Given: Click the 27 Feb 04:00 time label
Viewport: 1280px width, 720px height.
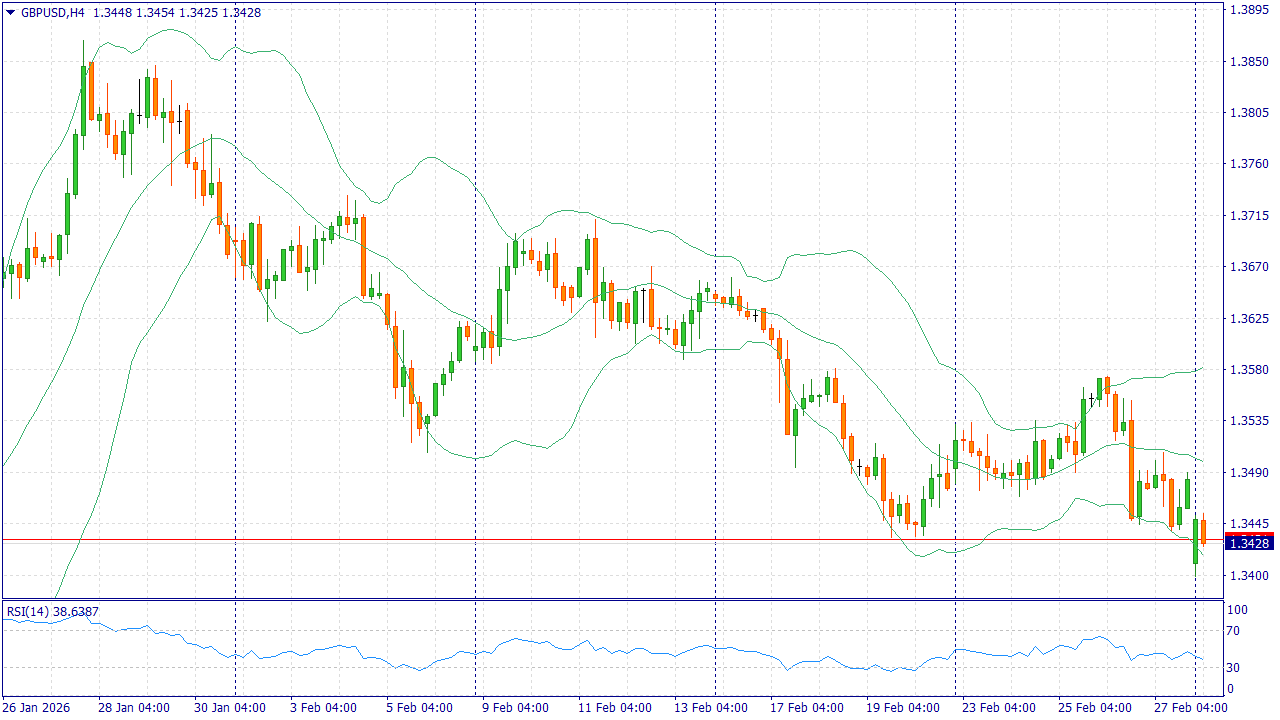Looking at the screenshot, I should [1192, 708].
